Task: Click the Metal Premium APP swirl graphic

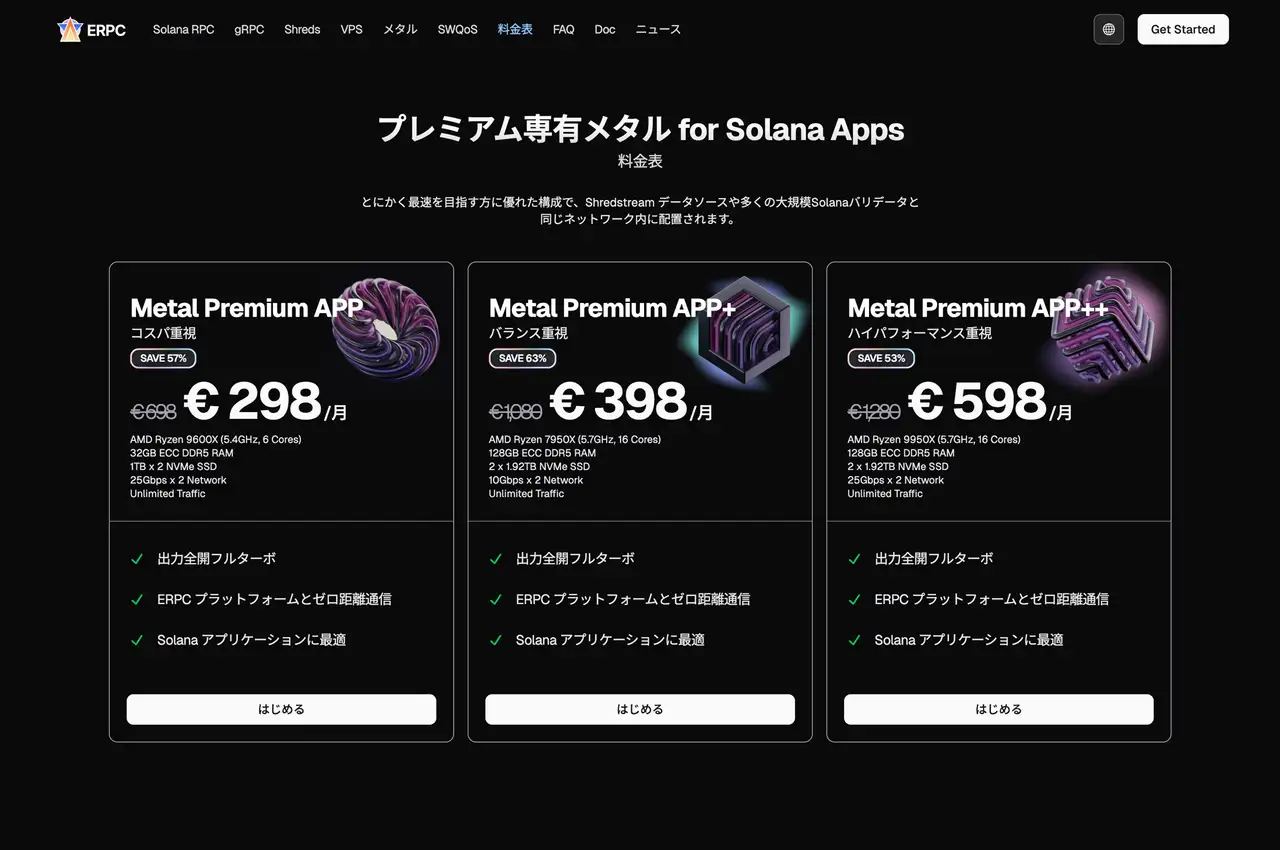Action: pos(387,330)
